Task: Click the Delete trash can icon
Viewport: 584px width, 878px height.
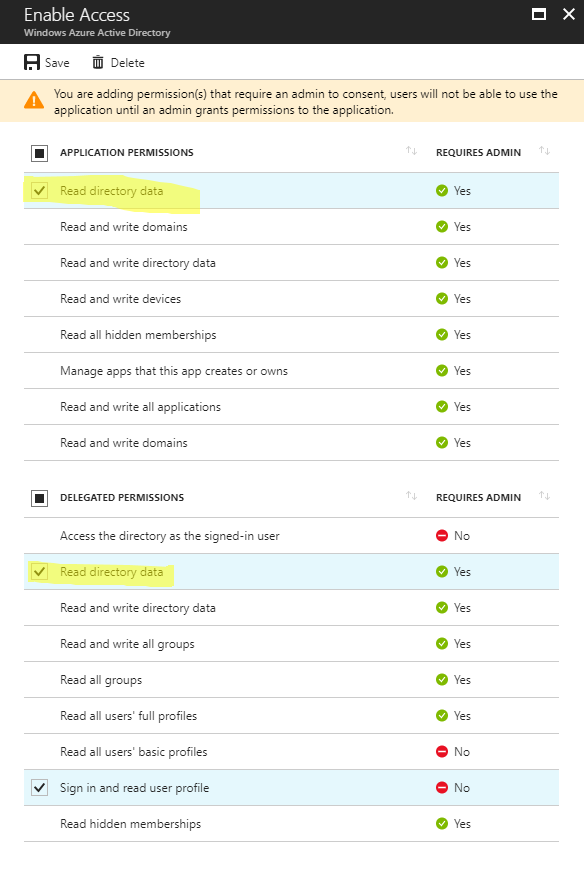Action: [98, 62]
